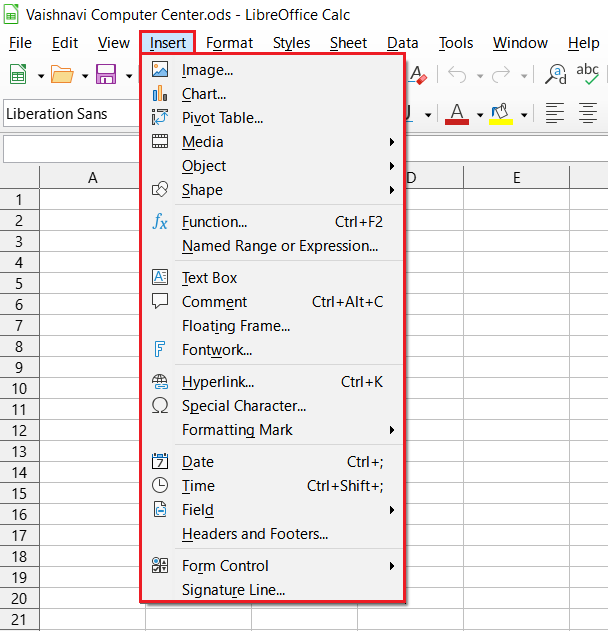Open the Background Color dropdown arrow
608x631 pixels.
pos(523,115)
